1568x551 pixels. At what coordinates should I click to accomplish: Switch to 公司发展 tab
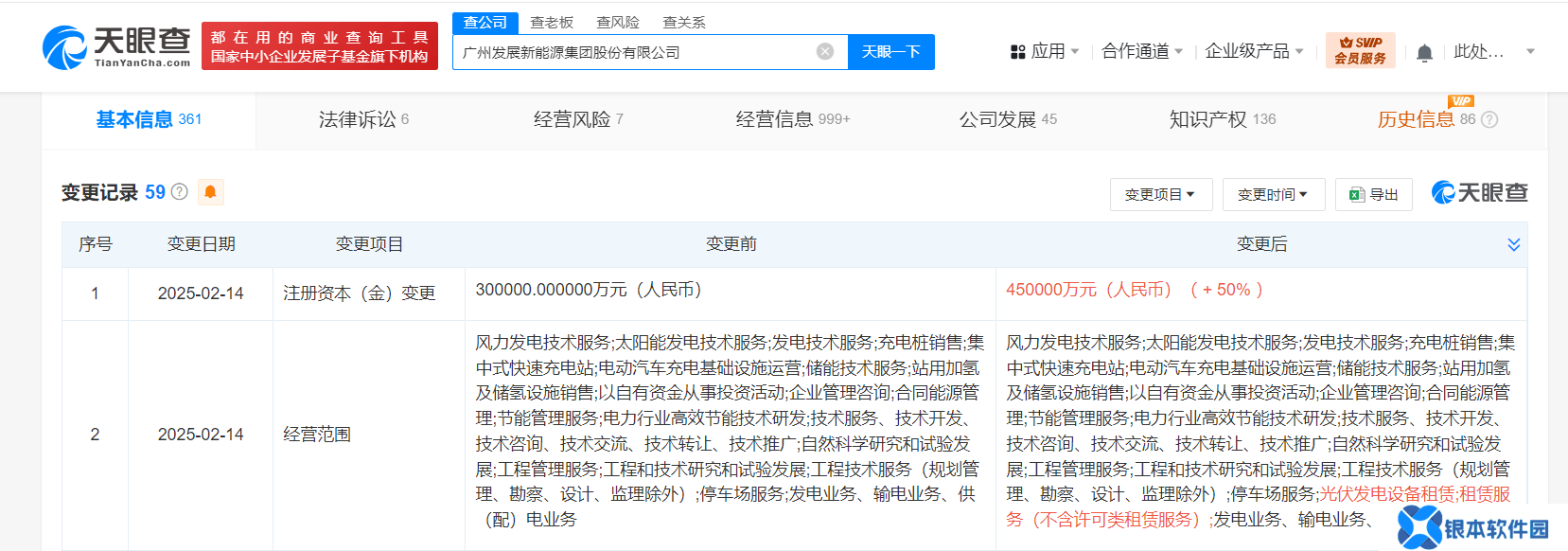pyautogui.click(x=1008, y=119)
